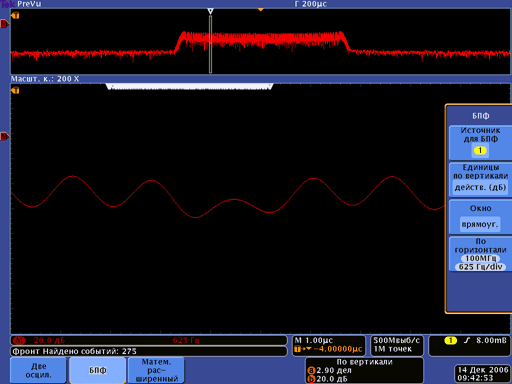Open the Матем. расширенный menu button
This screenshot has height=384, width=512.
(x=156, y=370)
